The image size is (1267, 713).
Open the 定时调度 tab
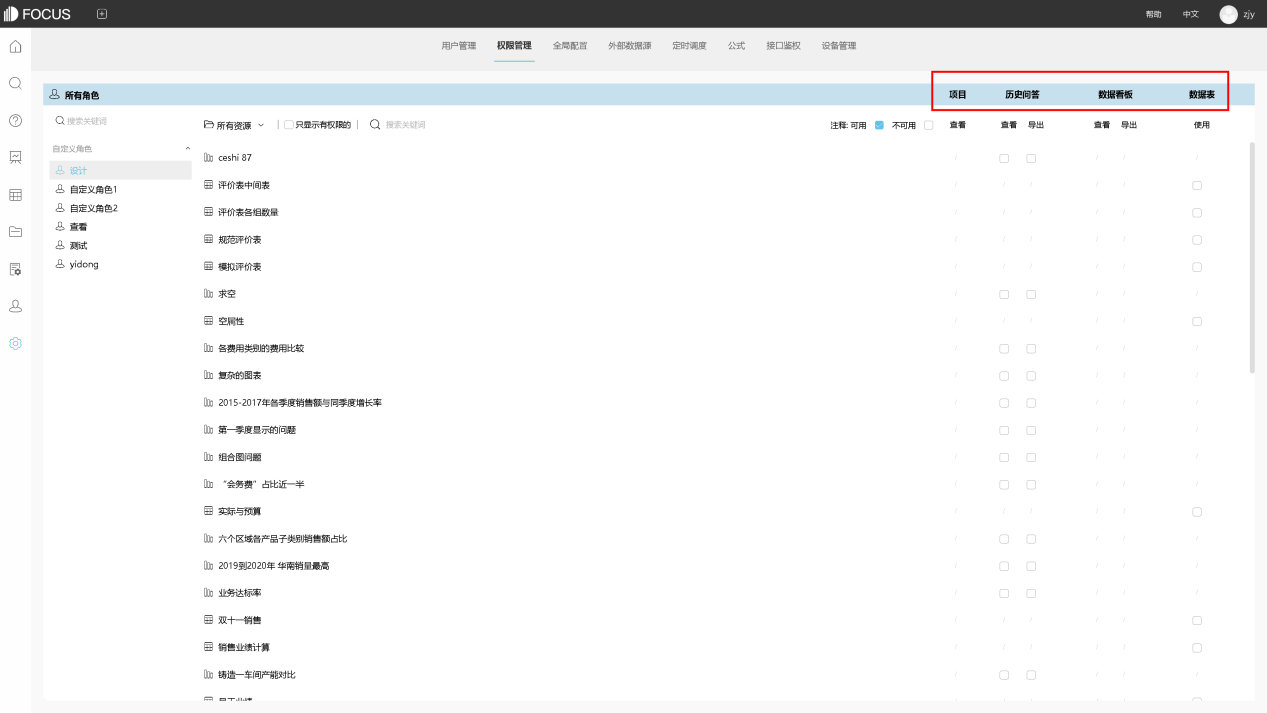click(x=689, y=45)
